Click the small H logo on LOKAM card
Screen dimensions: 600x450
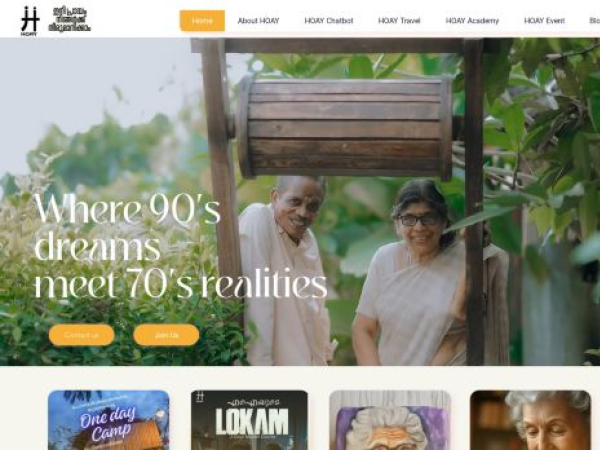pyautogui.click(x=199, y=397)
